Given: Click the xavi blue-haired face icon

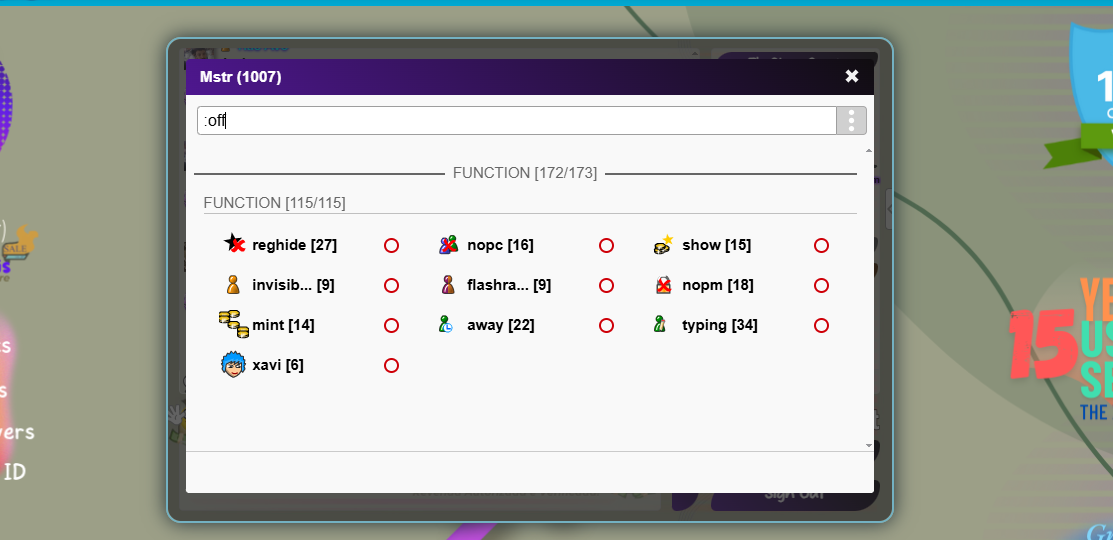Looking at the screenshot, I should tap(234, 365).
